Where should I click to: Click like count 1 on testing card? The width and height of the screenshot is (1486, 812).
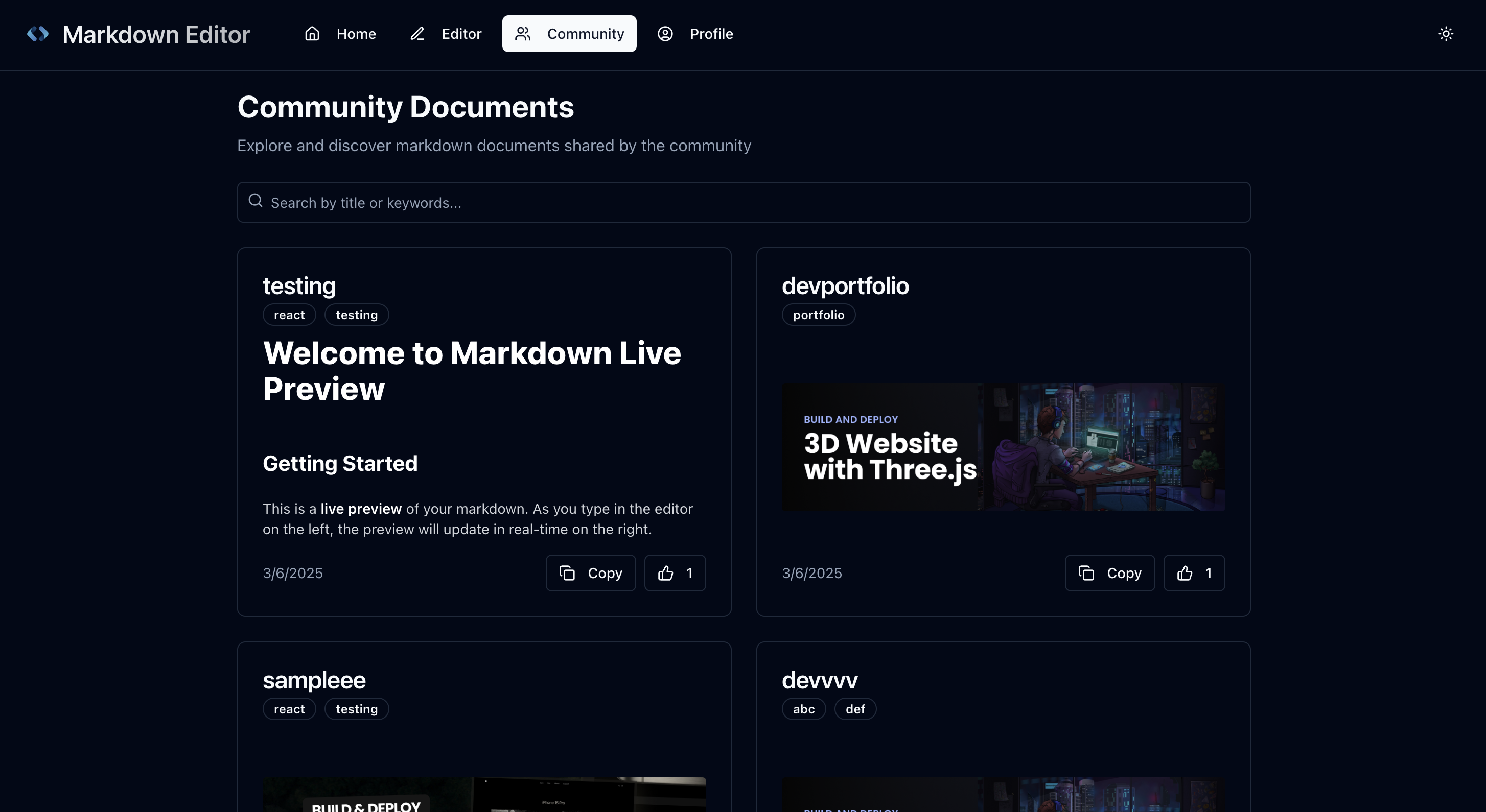point(689,573)
